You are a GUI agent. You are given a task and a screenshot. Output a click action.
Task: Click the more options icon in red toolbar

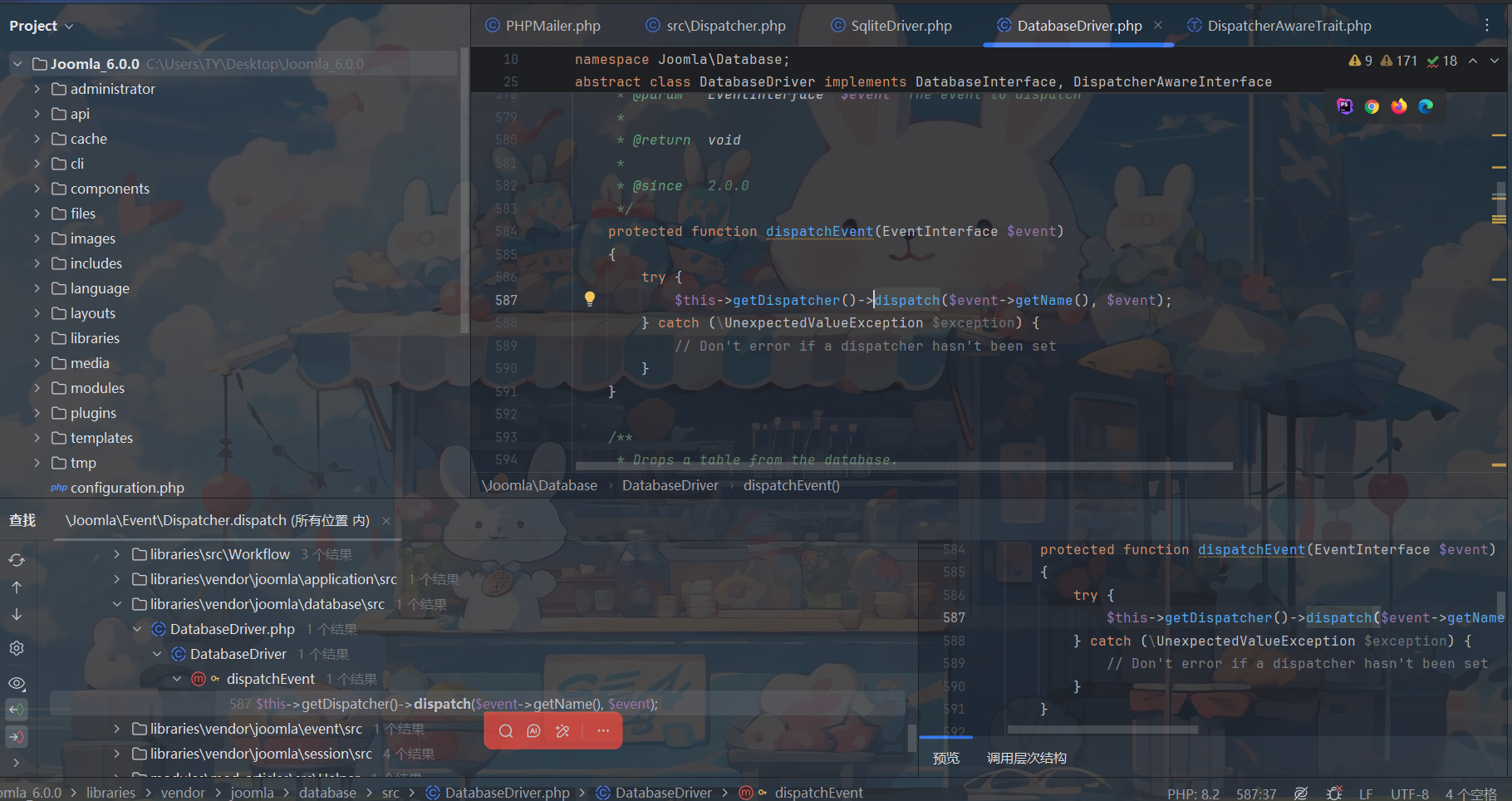(603, 731)
